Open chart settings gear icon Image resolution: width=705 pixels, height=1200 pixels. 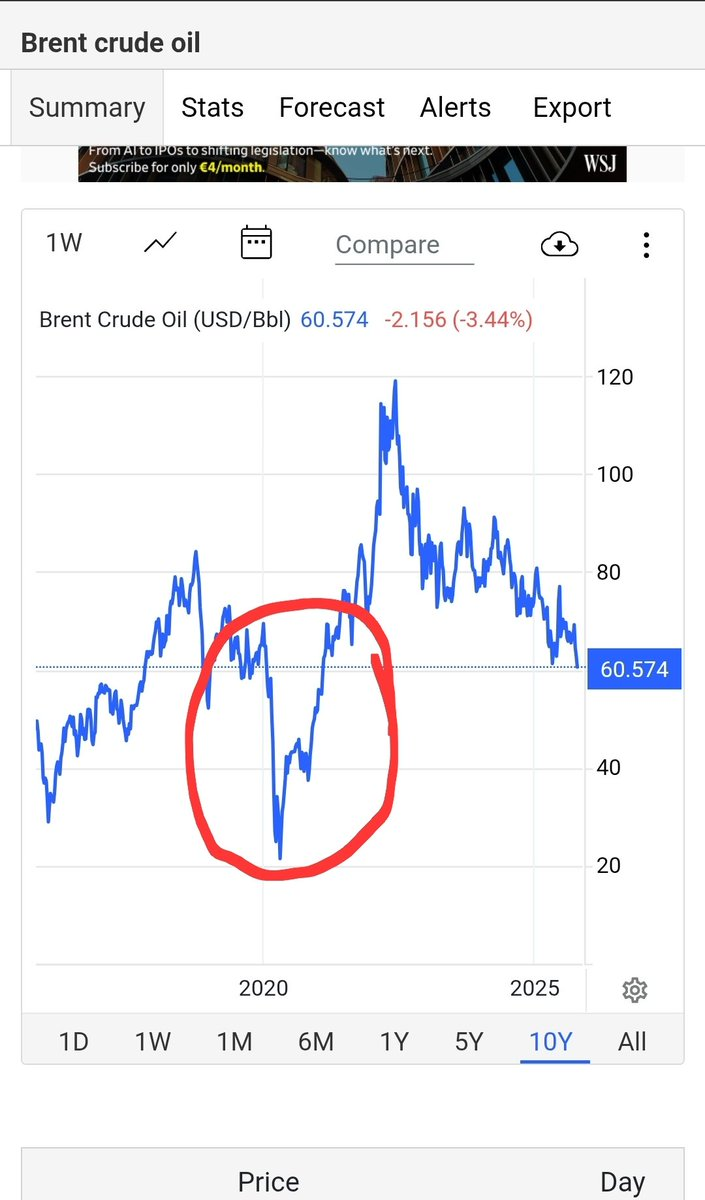pyautogui.click(x=634, y=990)
